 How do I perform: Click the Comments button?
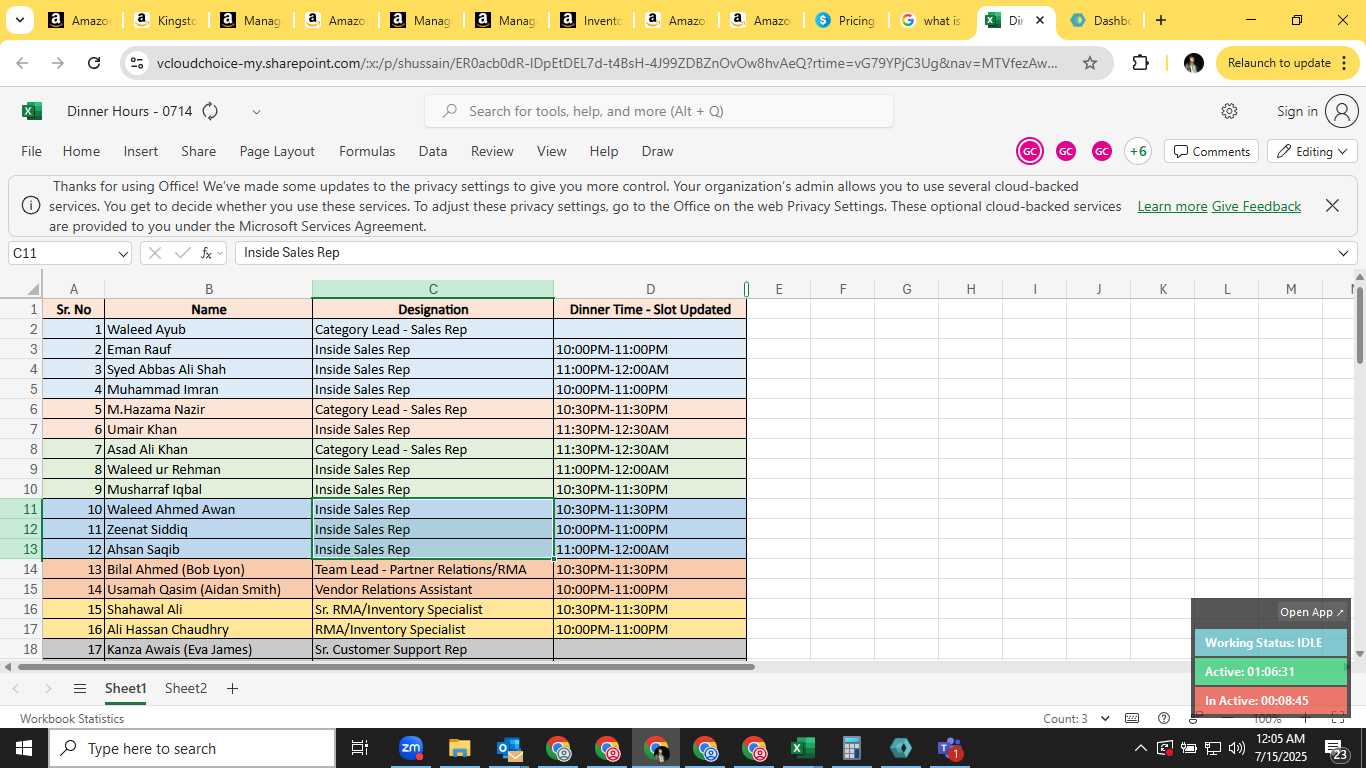[x=1211, y=151]
